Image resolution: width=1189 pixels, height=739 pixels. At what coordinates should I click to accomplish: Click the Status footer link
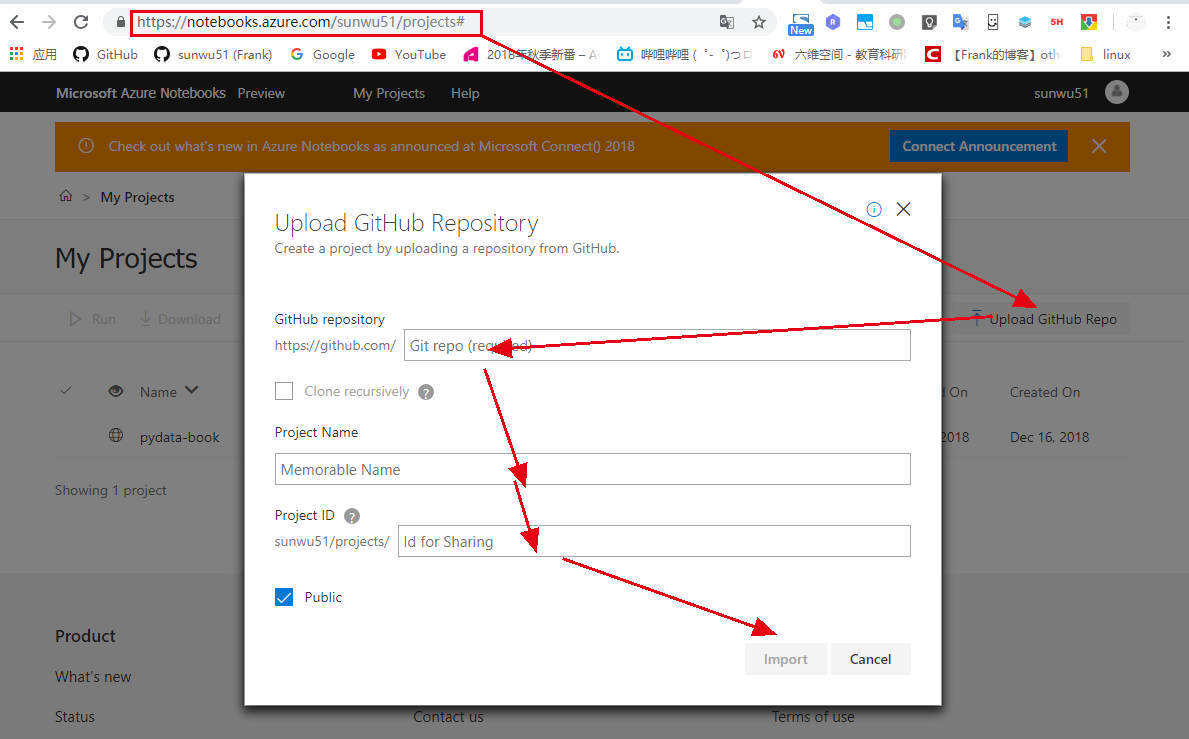(x=74, y=717)
